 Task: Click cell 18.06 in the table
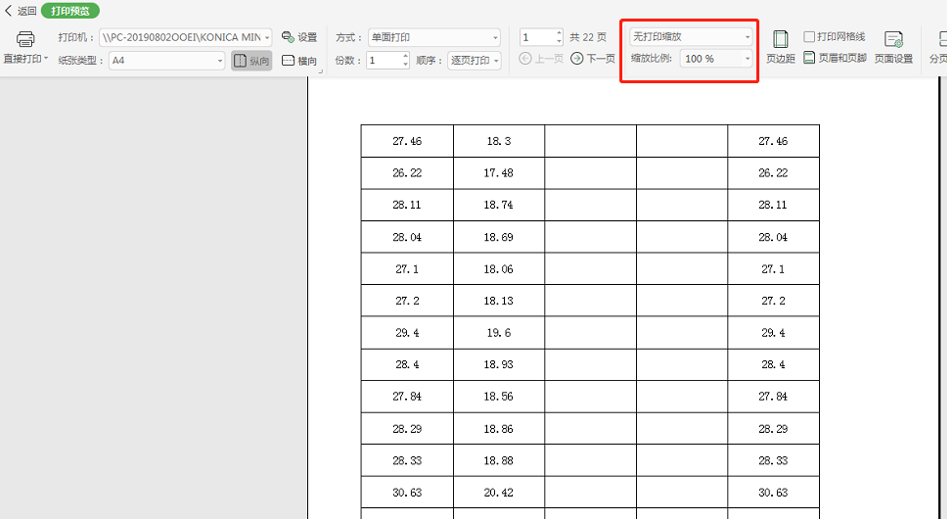pyautogui.click(x=499, y=269)
